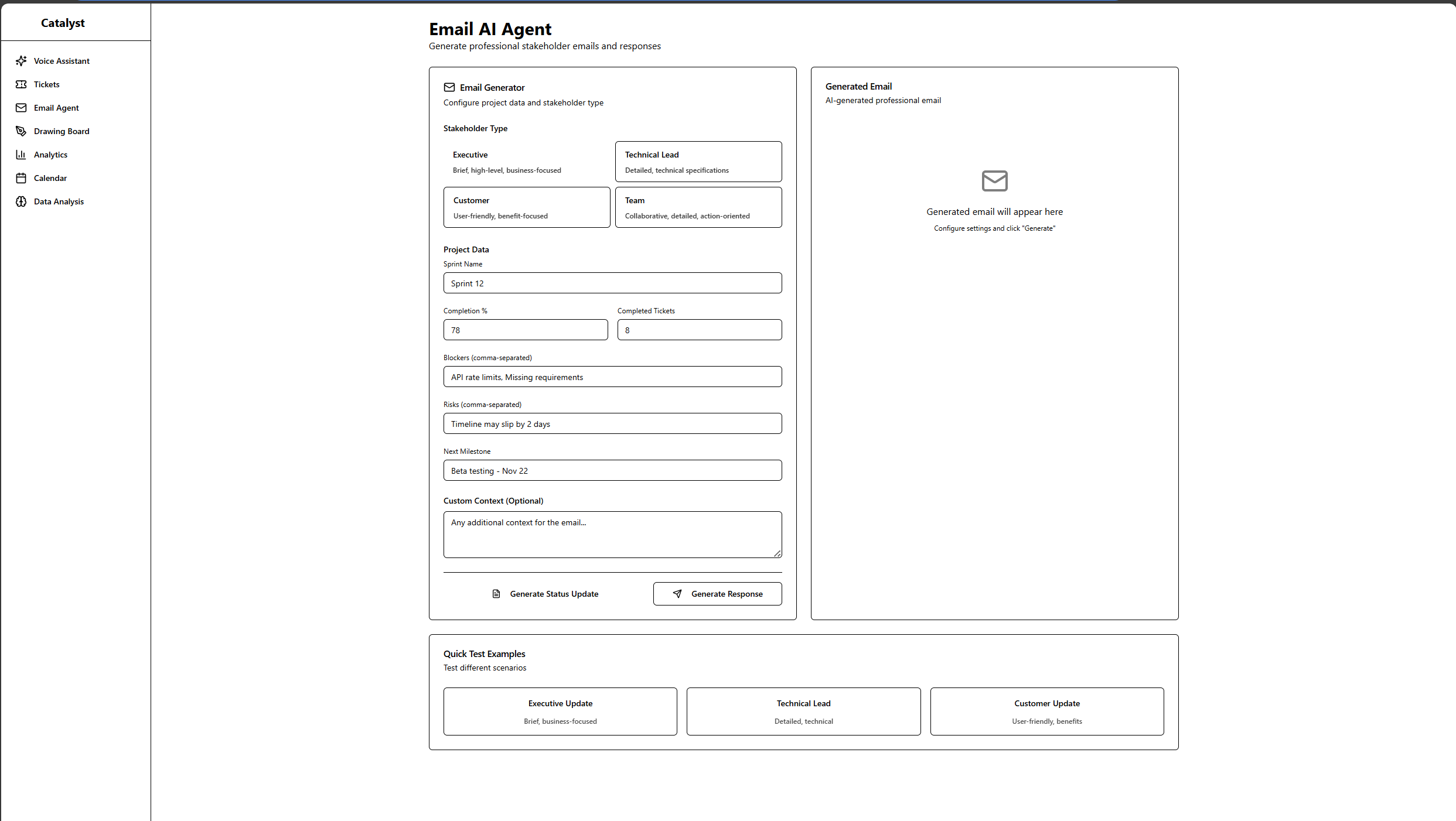
Task: Load the Customer Update quick example
Action: 1046,711
